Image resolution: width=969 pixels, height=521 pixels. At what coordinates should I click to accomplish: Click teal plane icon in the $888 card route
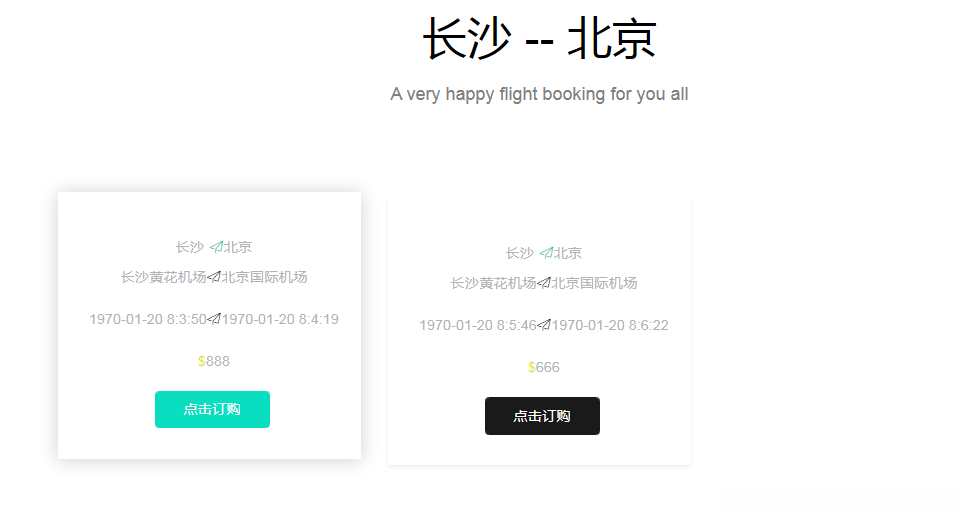point(216,247)
